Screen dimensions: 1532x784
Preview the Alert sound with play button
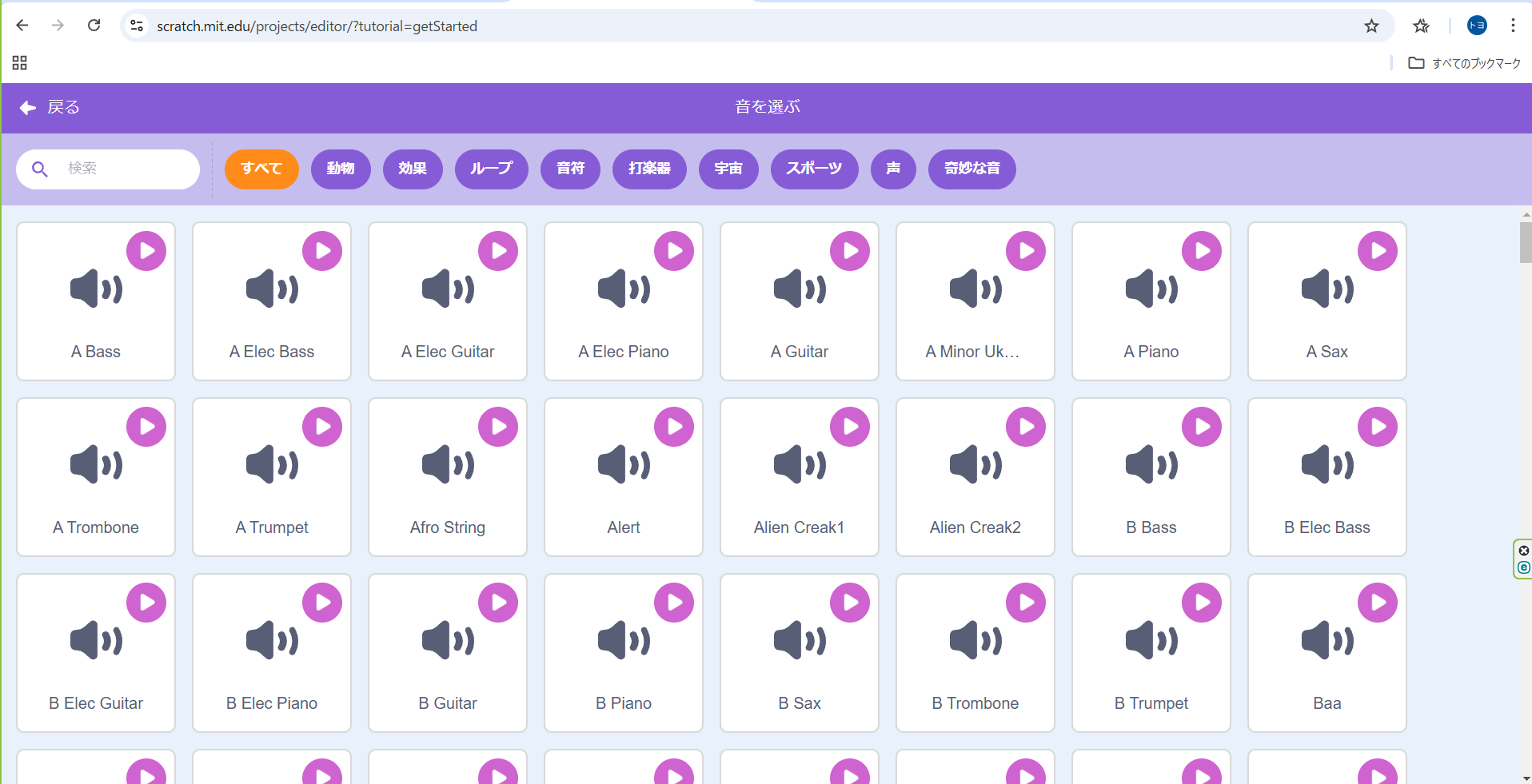[x=674, y=427]
